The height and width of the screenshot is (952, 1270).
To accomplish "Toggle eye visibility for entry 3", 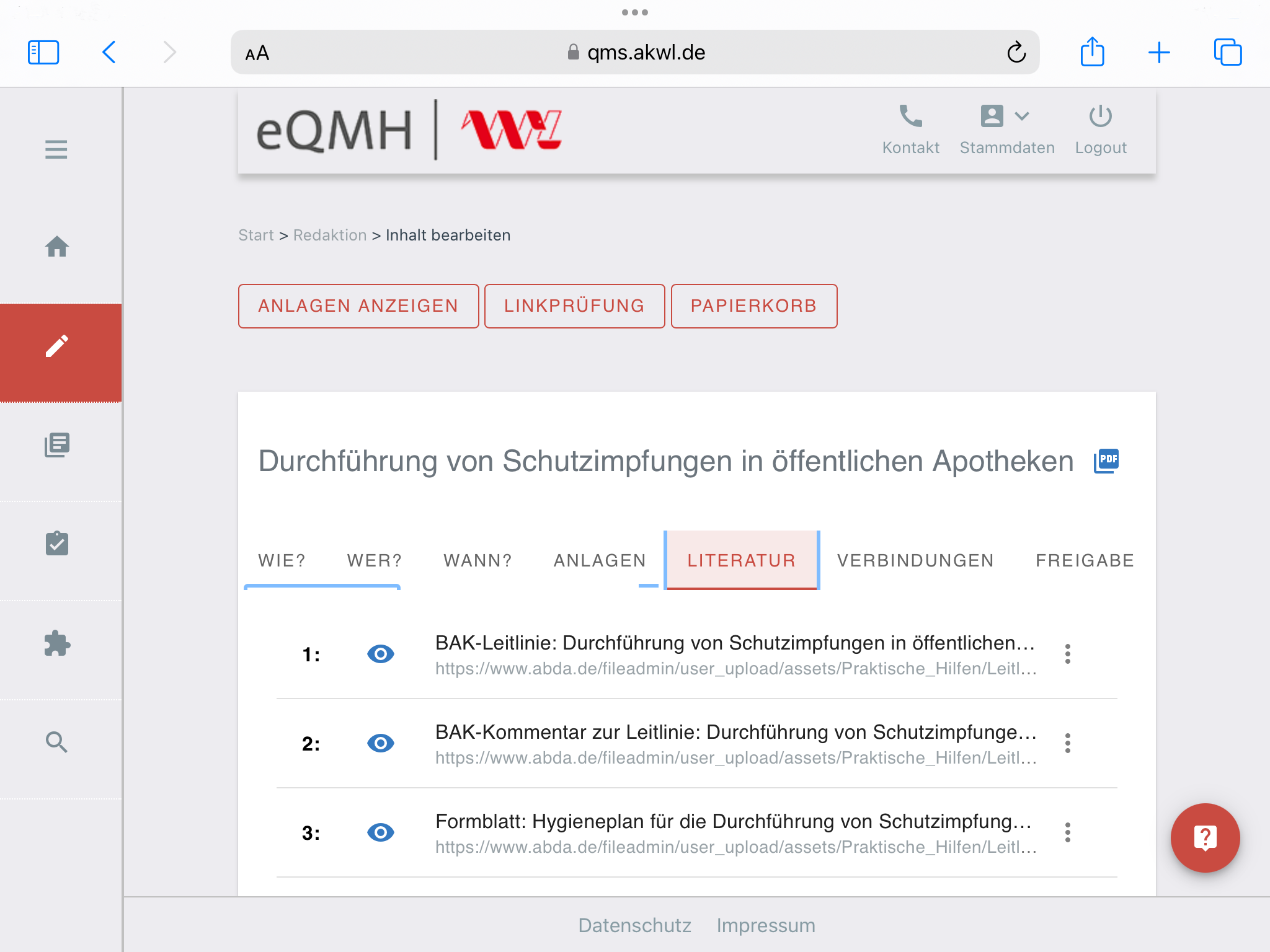I will [381, 832].
